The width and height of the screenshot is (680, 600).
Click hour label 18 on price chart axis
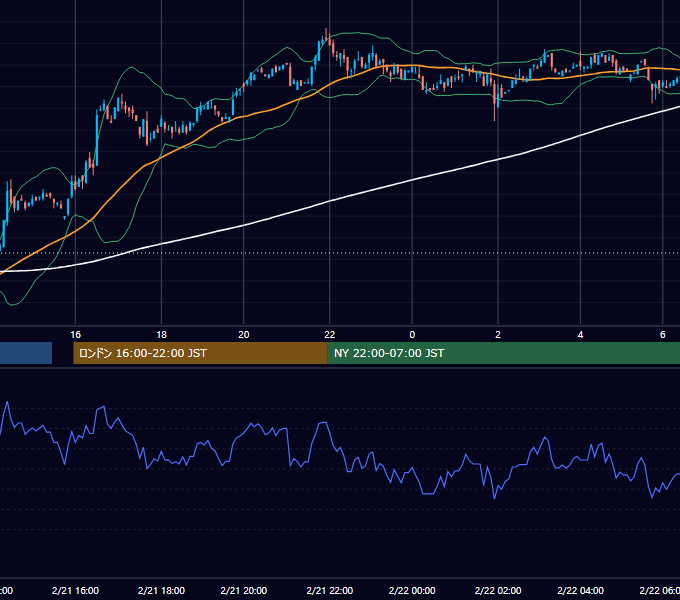tap(161, 334)
